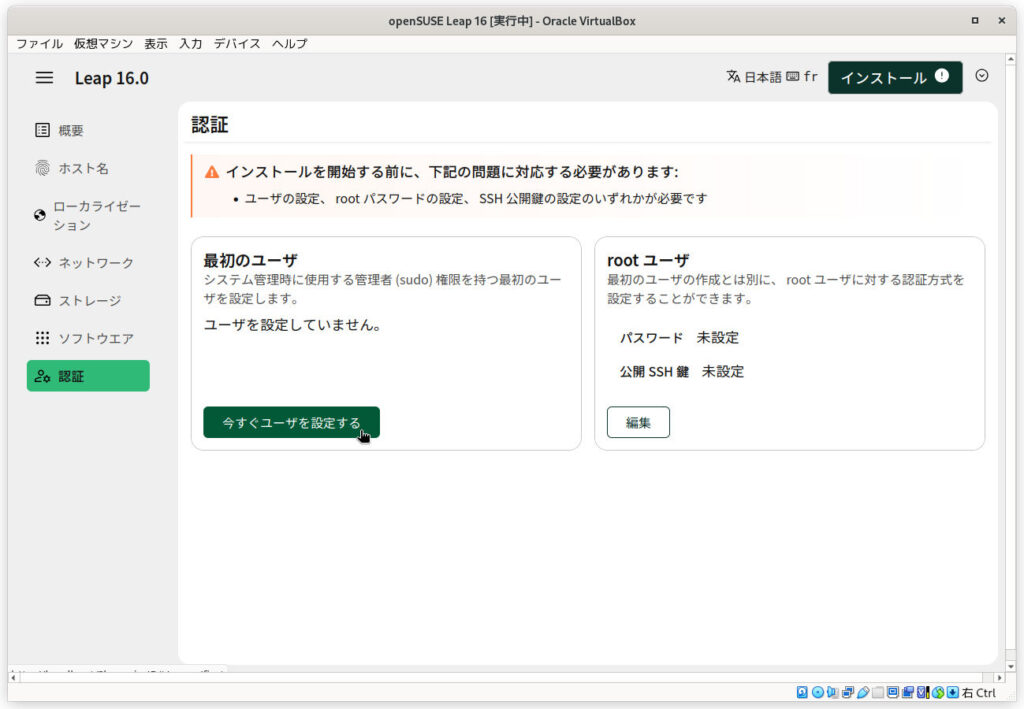Image resolution: width=1024 pixels, height=709 pixels.
Task: Click VirtualBox optical disc status icon
Action: 818,692
